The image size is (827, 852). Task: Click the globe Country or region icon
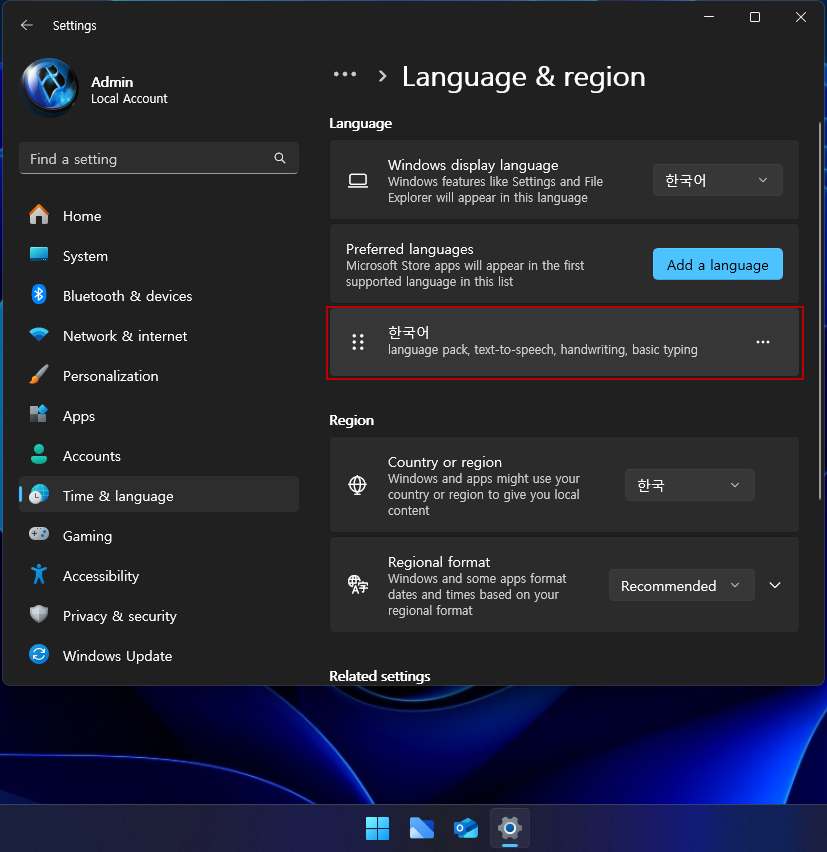pos(358,485)
